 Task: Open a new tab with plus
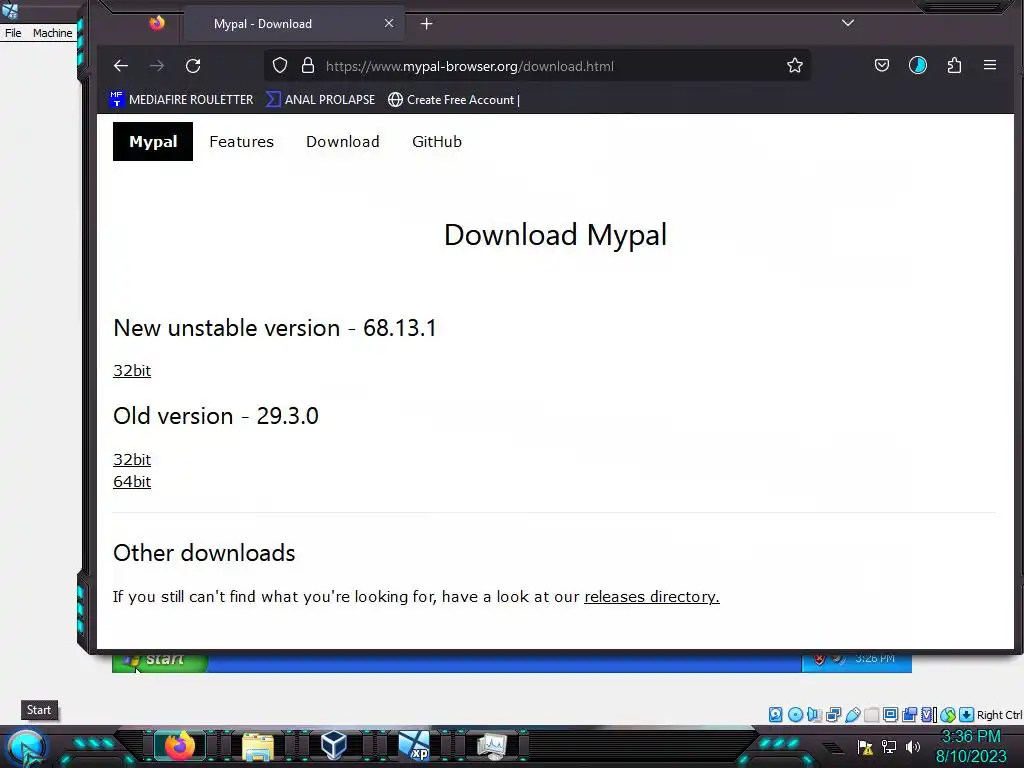pyautogui.click(x=426, y=24)
